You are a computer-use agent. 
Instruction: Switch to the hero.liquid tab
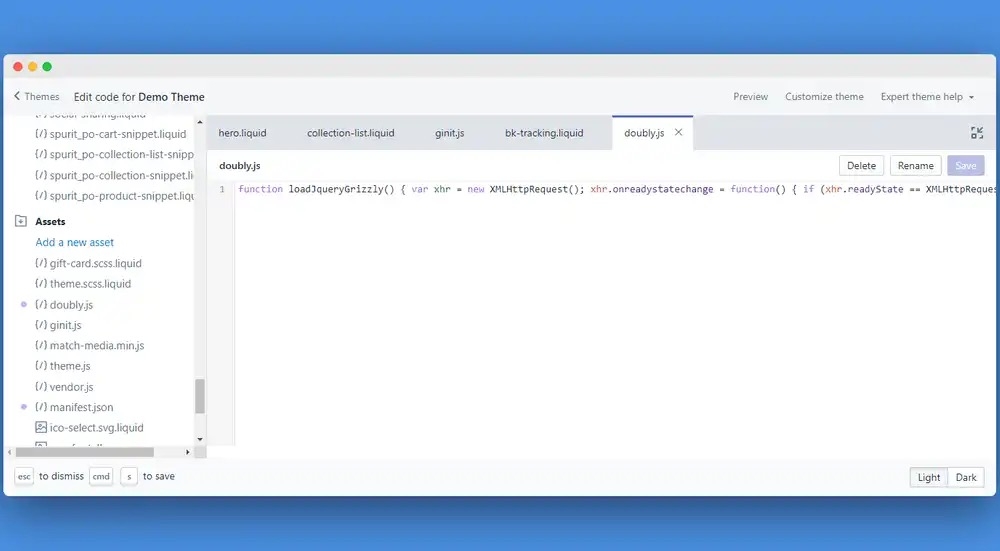pyautogui.click(x=242, y=133)
